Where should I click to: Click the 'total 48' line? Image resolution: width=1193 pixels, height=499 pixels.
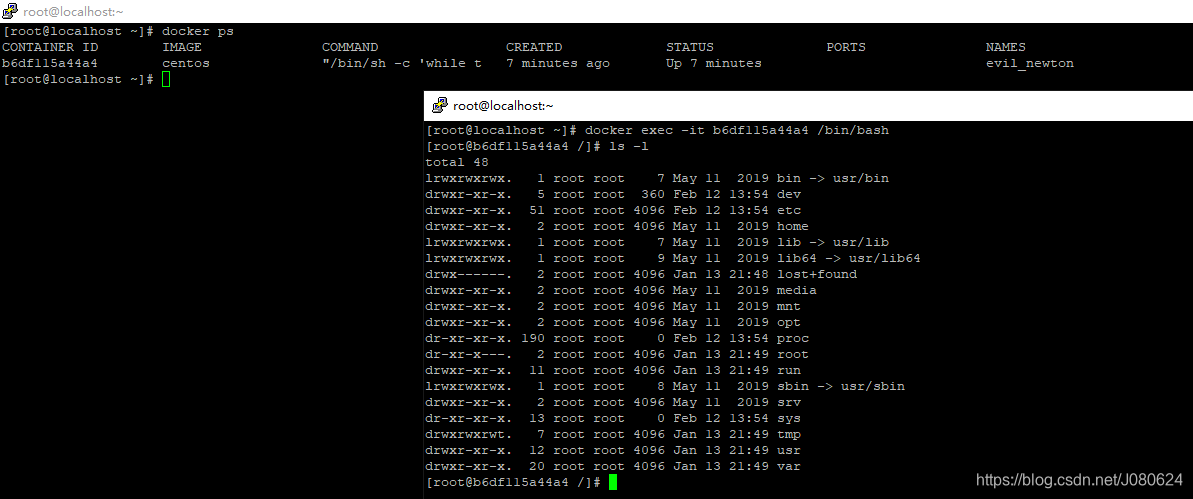click(x=457, y=162)
